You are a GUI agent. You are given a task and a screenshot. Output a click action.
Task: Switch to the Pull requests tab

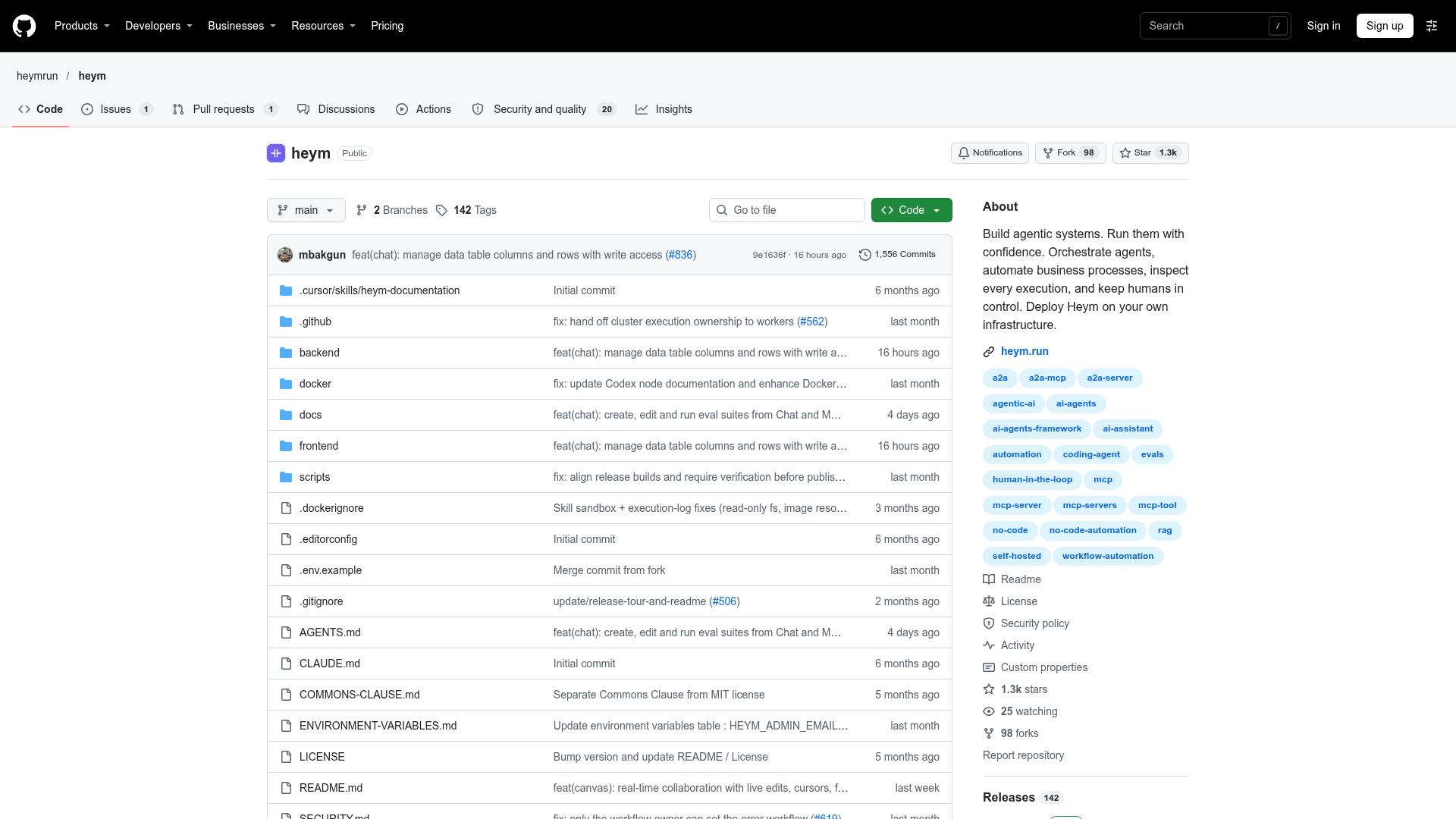[225, 109]
